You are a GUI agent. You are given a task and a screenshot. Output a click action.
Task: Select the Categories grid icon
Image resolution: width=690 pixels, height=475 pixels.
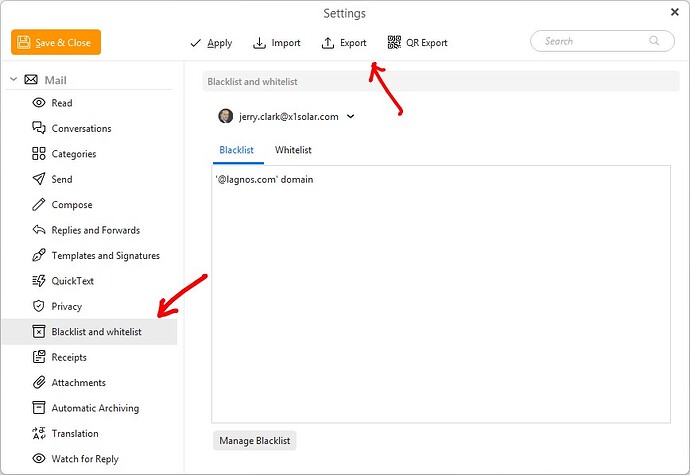(x=39, y=154)
